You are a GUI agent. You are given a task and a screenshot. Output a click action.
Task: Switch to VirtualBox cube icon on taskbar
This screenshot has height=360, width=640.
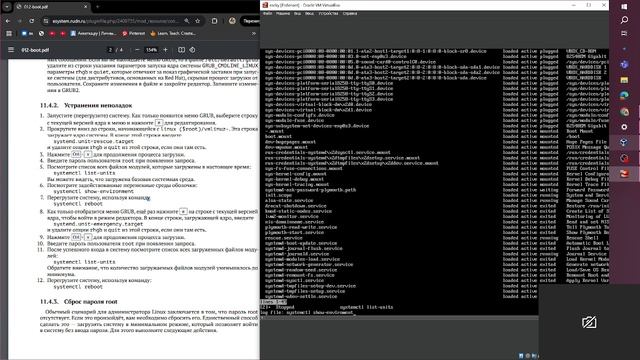click(624, 142)
